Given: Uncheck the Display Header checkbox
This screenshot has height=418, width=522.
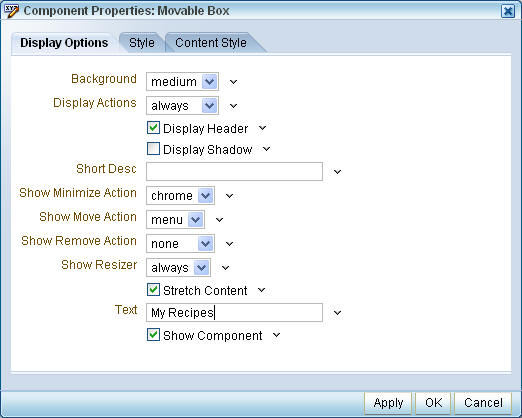Looking at the screenshot, I should click(153, 128).
